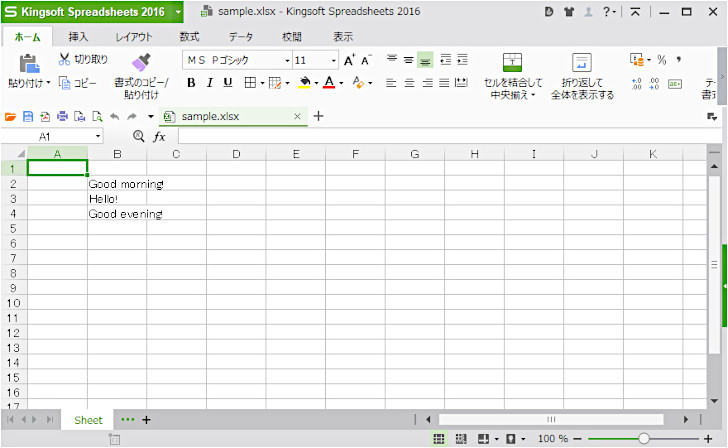This screenshot has width=728, height=448.
Task: Open the 数式 ribbon tab
Action: coord(189,37)
